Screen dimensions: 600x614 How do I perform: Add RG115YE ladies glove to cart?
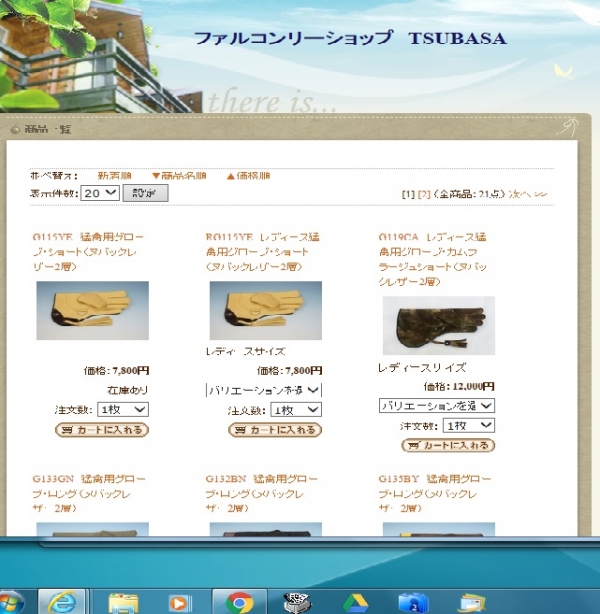coord(275,430)
